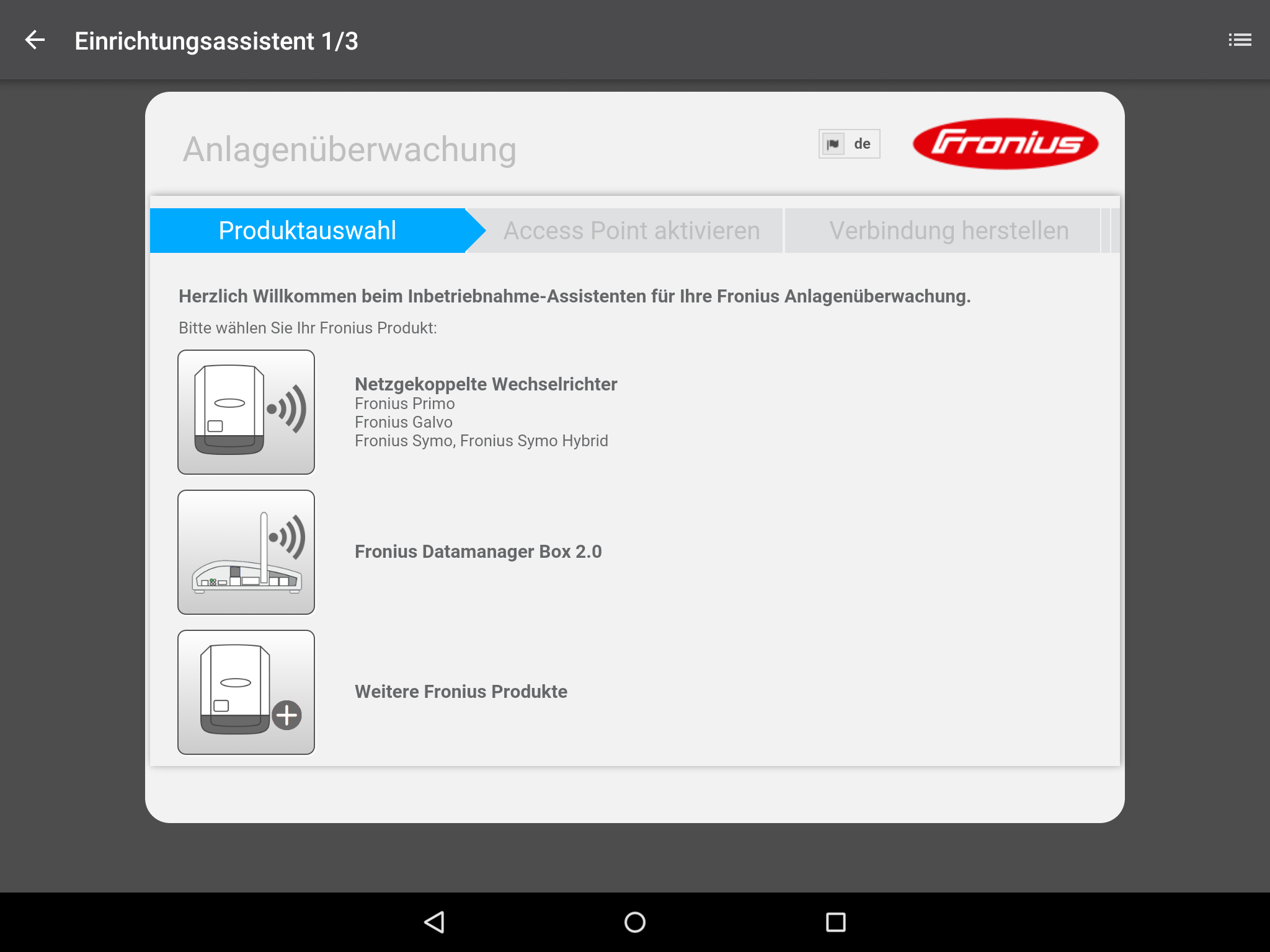Tap the Android back navigation button
The width and height of the screenshot is (1270, 952).
point(434,922)
